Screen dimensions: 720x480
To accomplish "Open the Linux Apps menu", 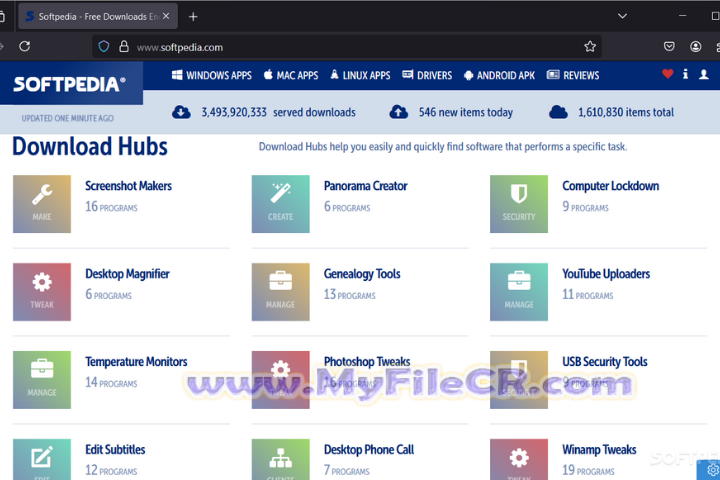I will [x=360, y=75].
